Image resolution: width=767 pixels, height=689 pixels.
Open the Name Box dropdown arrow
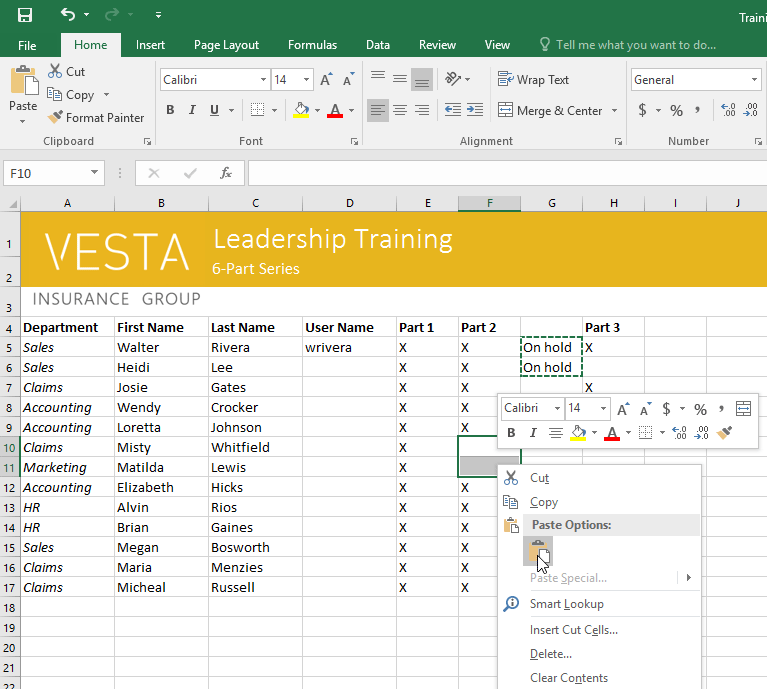coord(94,173)
